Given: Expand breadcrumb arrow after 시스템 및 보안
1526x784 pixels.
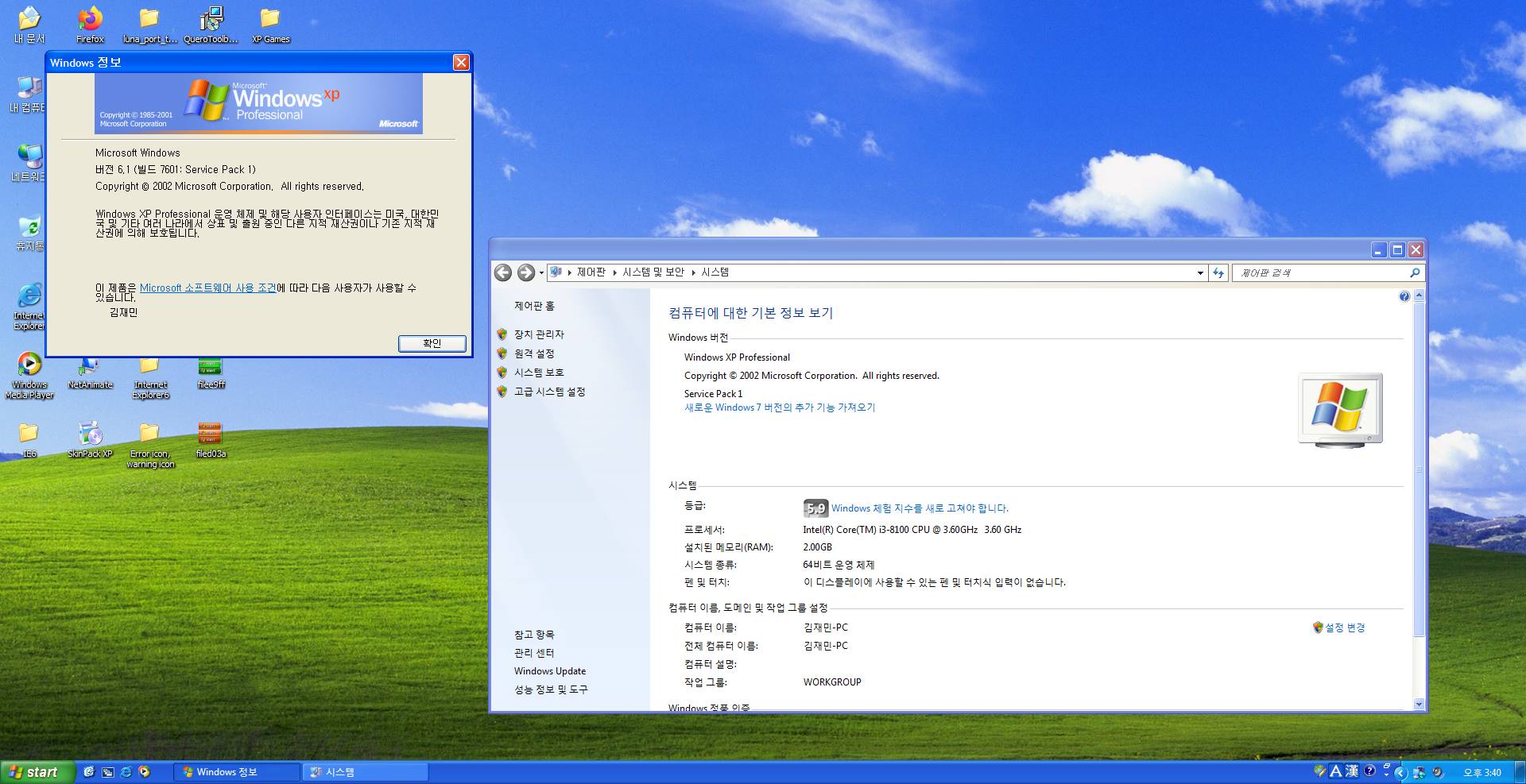Looking at the screenshot, I should [693, 272].
